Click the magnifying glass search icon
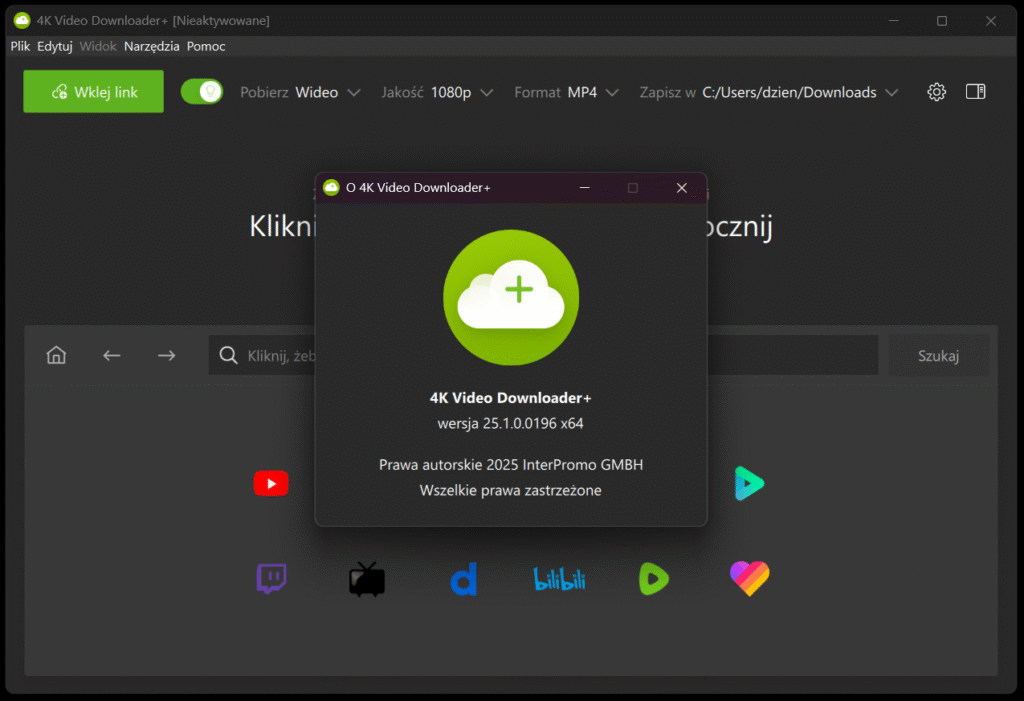 click(228, 355)
